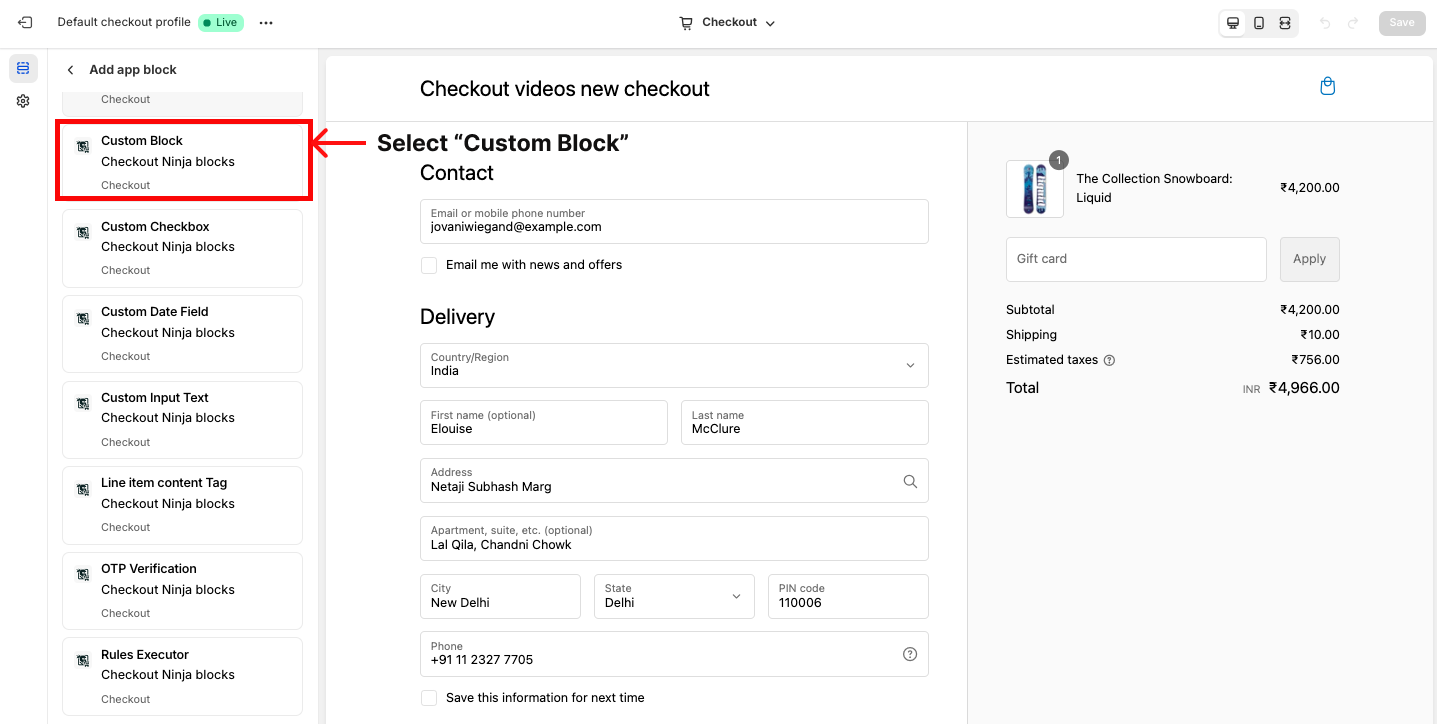Screen dimensions: 1437x724
Task: Select the Custom Block app block
Action: pyautogui.click(x=183, y=161)
